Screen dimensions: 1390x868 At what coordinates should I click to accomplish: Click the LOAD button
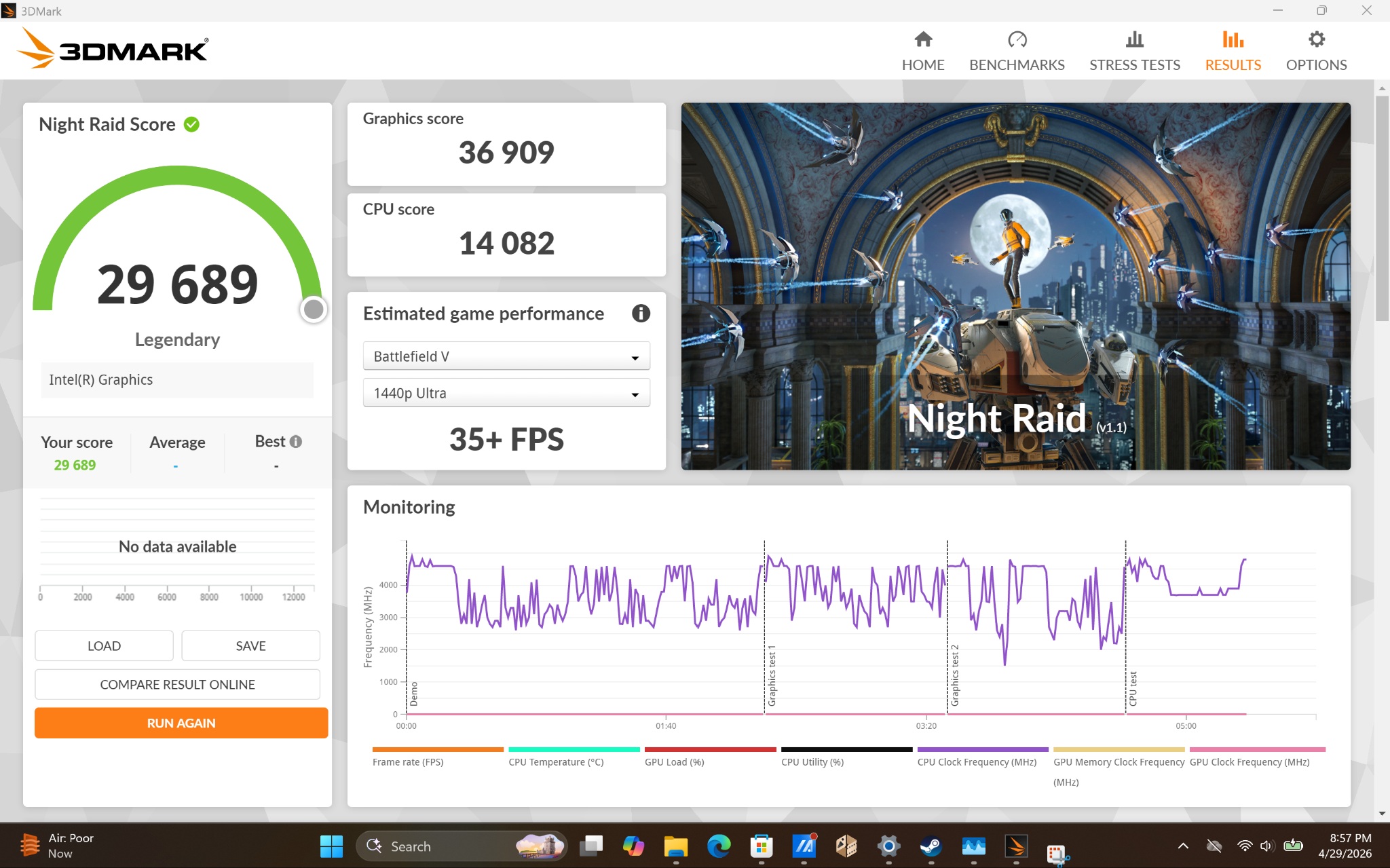[x=104, y=645]
